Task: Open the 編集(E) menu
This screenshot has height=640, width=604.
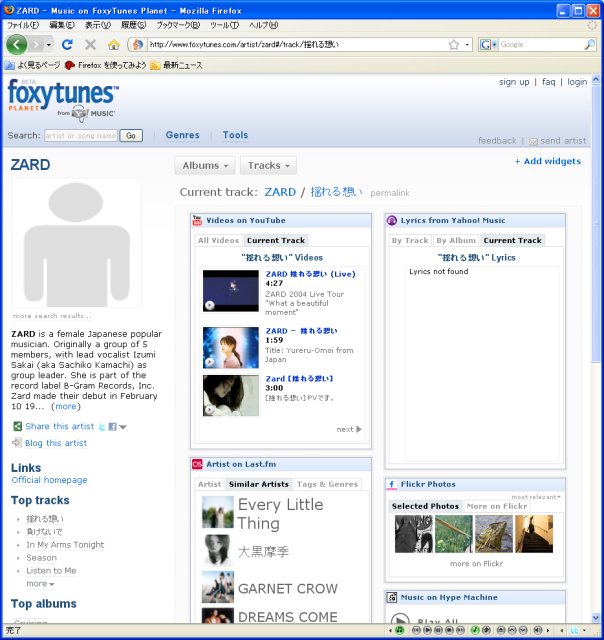Action: coord(62,25)
